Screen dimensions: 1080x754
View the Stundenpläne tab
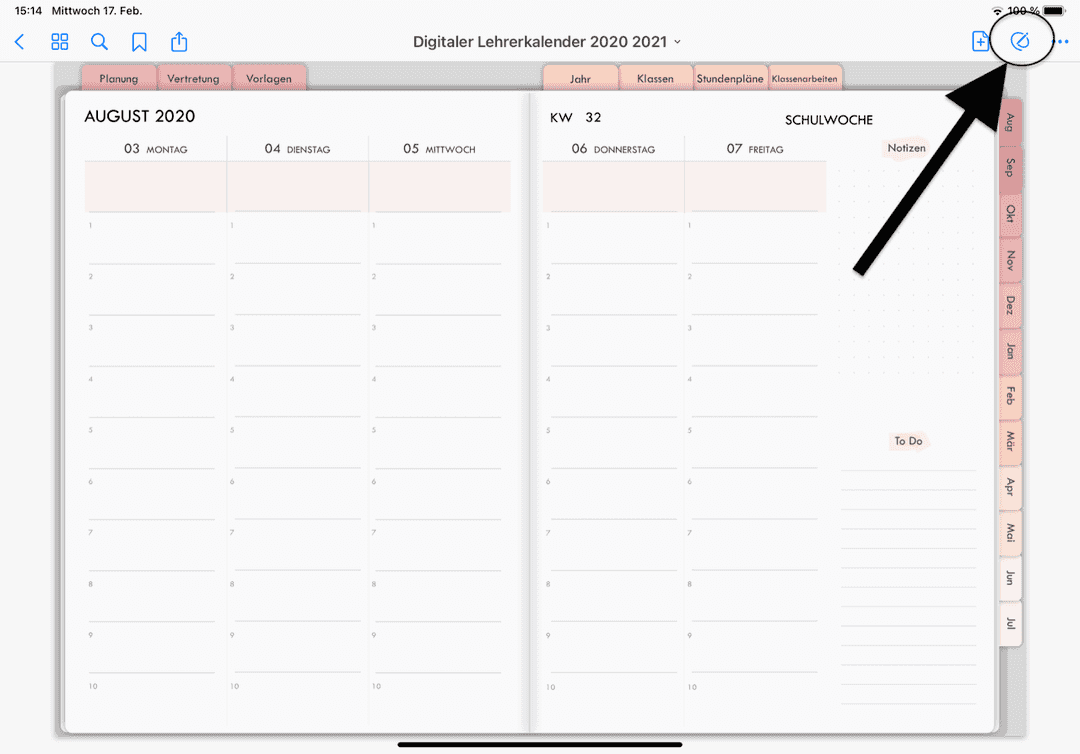pyautogui.click(x=730, y=77)
